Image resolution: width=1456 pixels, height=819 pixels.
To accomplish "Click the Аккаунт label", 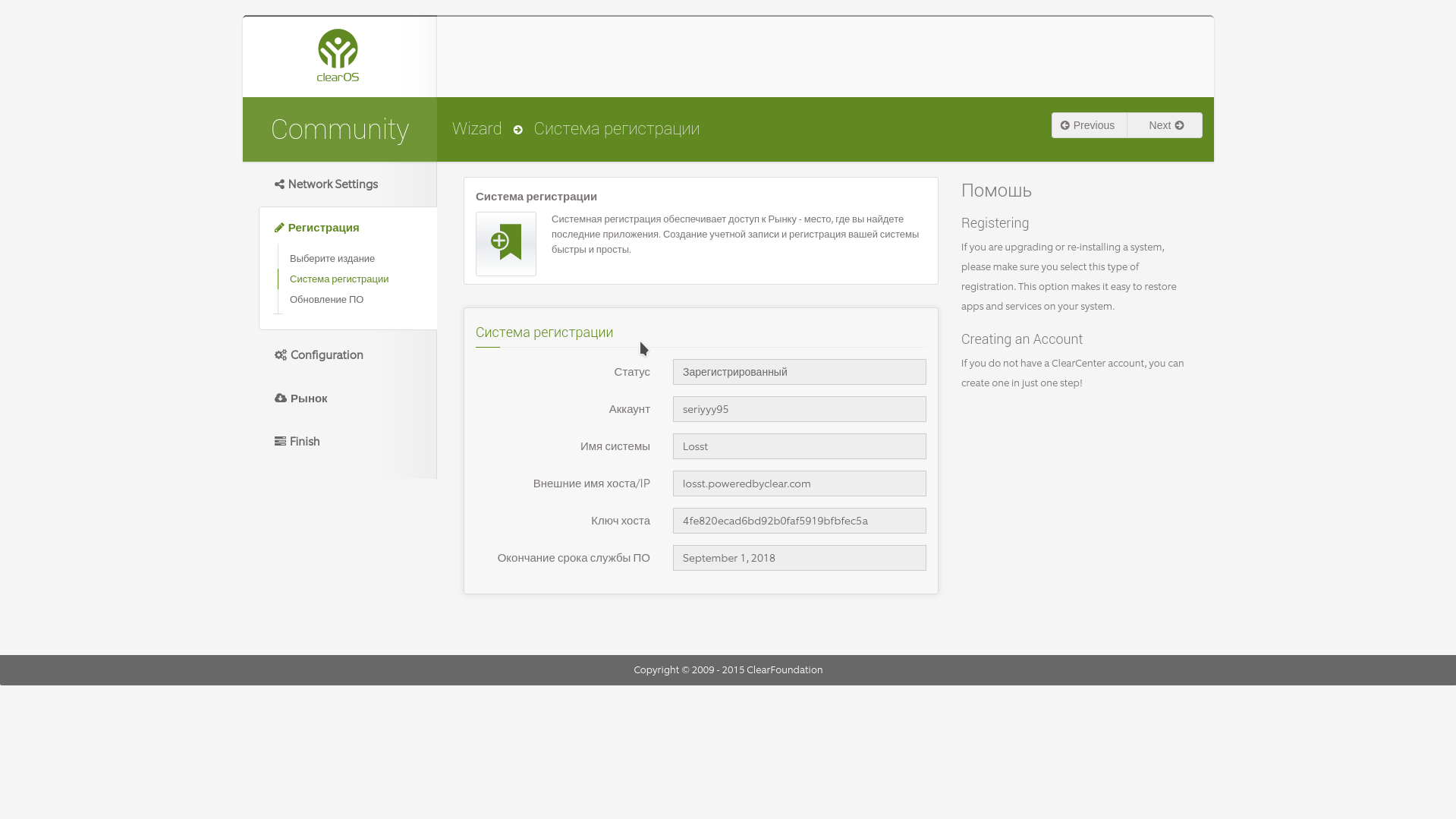I will coord(630,409).
